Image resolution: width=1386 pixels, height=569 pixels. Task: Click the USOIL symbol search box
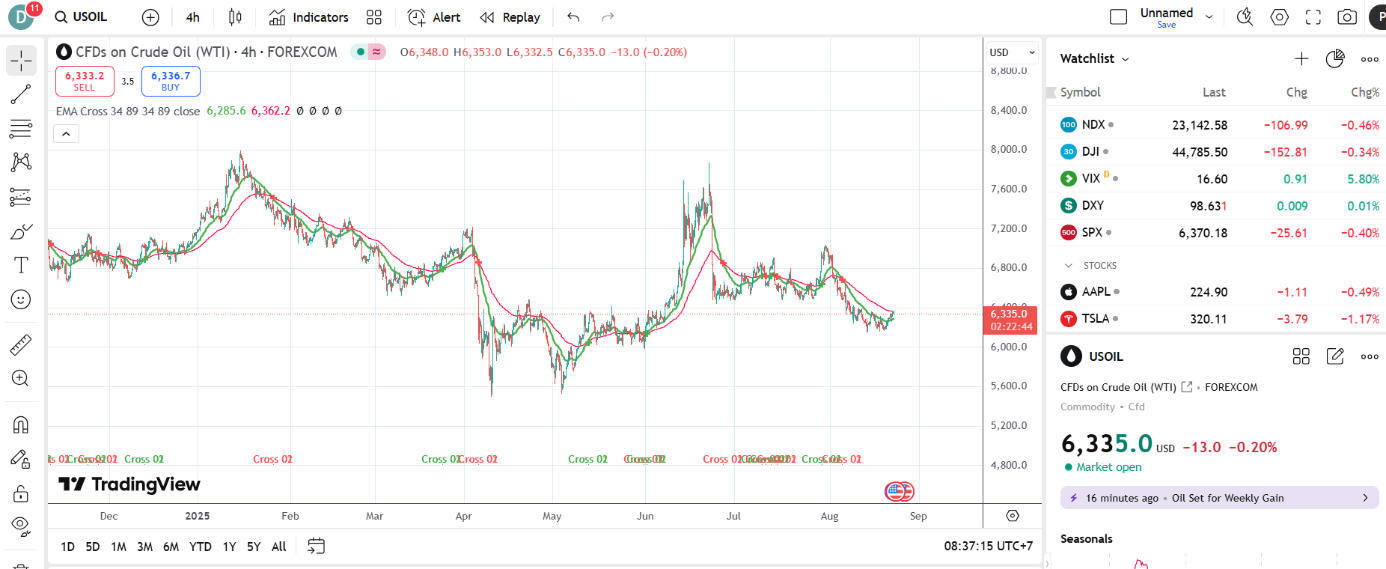[82, 17]
